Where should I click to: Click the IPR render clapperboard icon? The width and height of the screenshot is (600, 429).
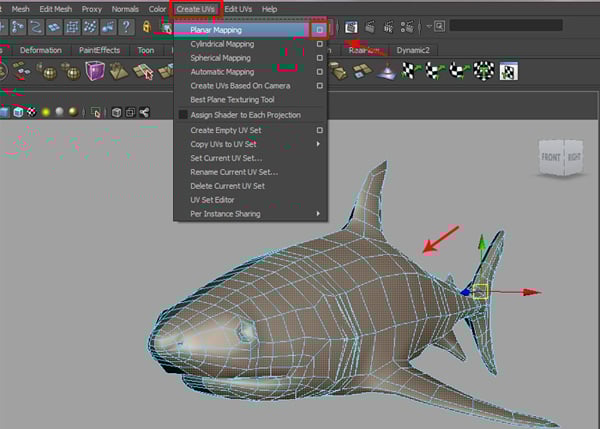pos(388,27)
